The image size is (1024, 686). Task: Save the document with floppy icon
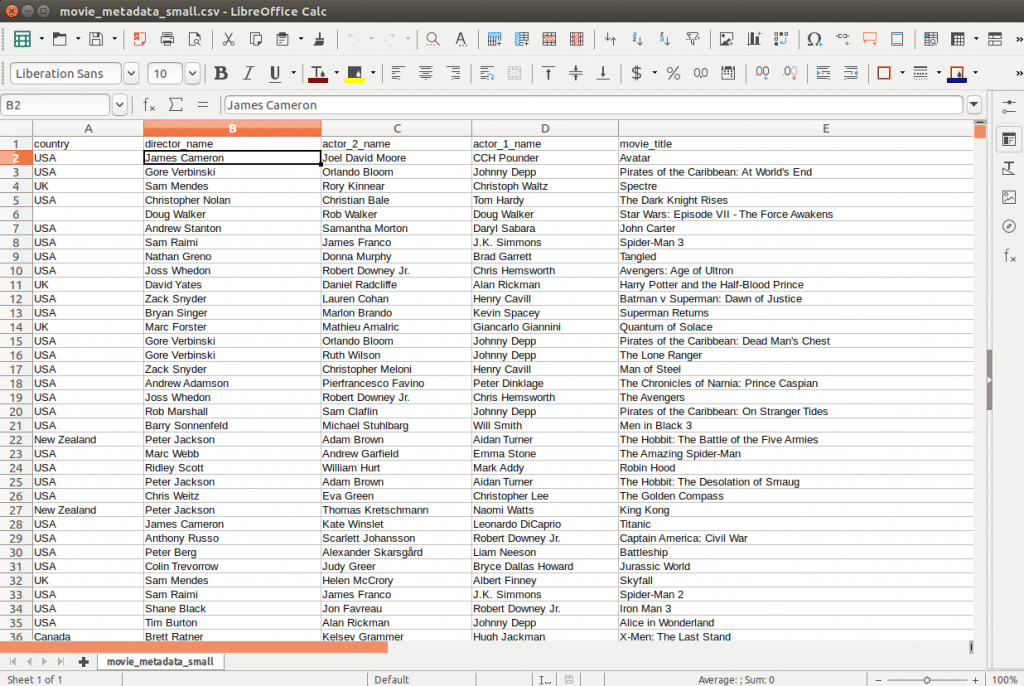(96, 39)
